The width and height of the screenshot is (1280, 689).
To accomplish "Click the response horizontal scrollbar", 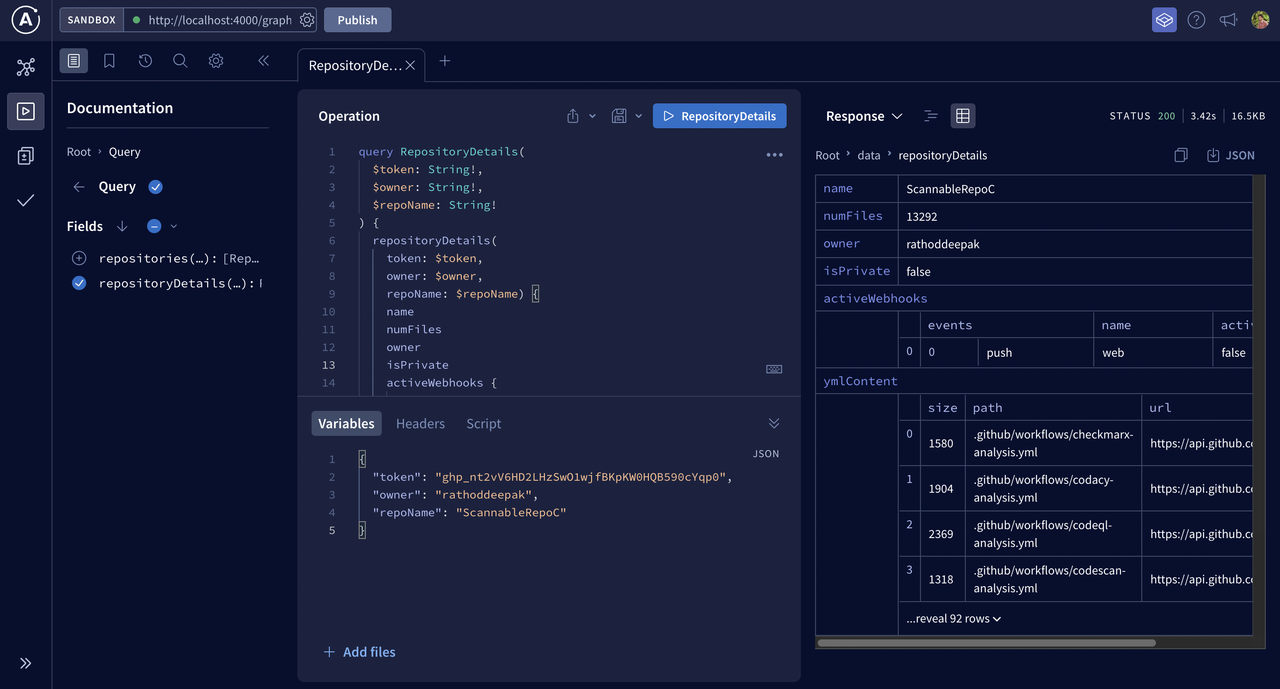I will 986,643.
